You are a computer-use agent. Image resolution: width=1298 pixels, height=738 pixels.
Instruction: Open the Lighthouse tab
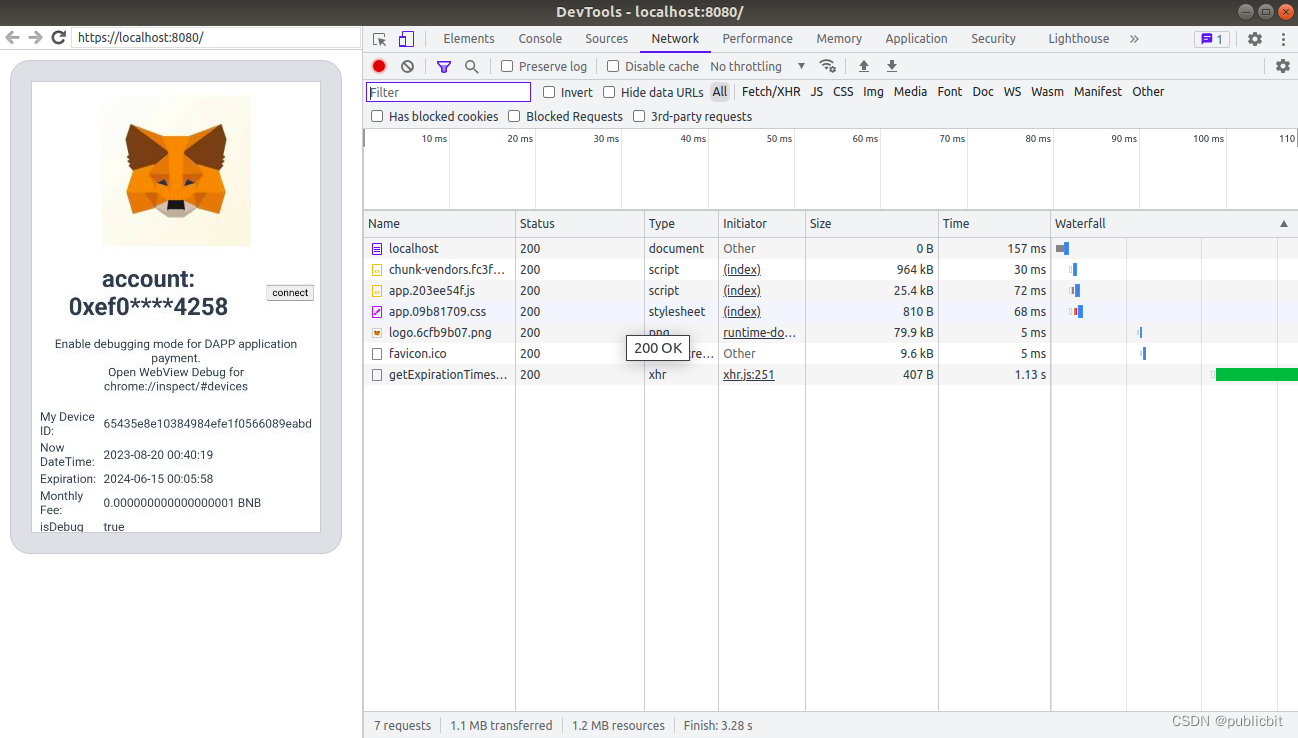(1078, 39)
